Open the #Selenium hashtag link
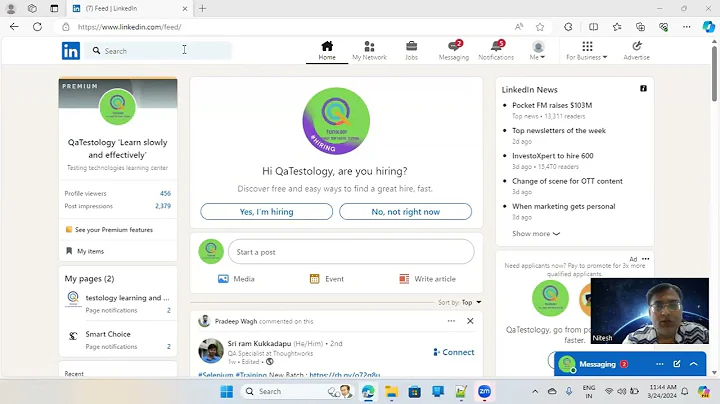 tap(215, 375)
